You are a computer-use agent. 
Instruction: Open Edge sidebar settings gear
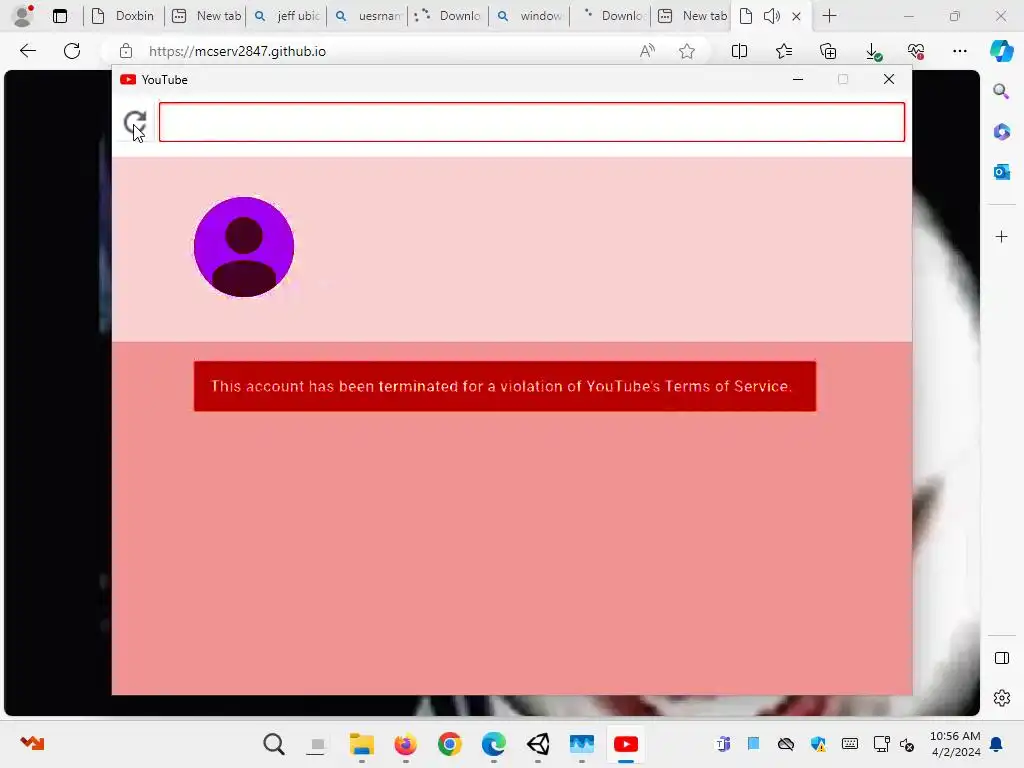click(1001, 698)
